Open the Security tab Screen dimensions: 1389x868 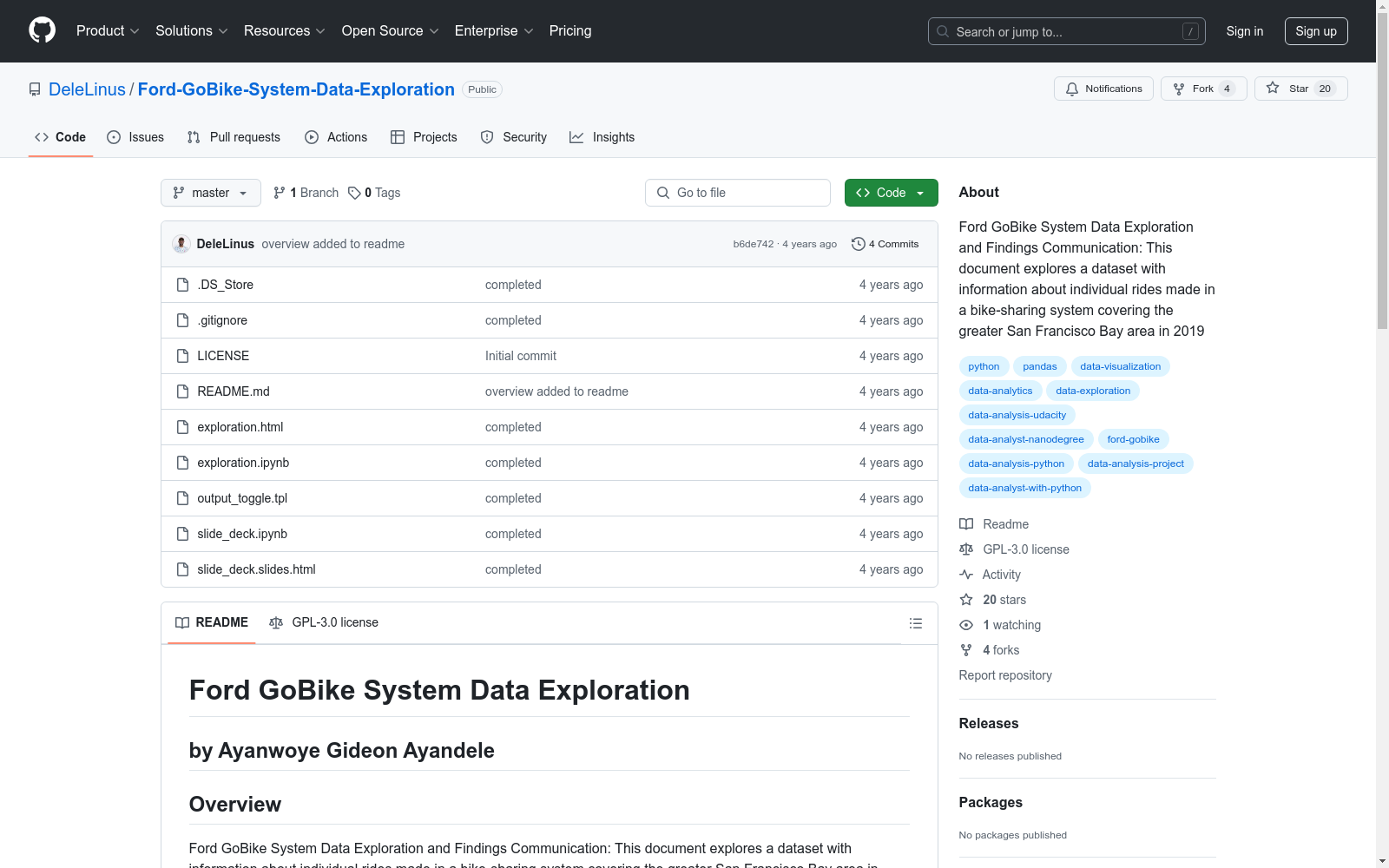coord(514,137)
